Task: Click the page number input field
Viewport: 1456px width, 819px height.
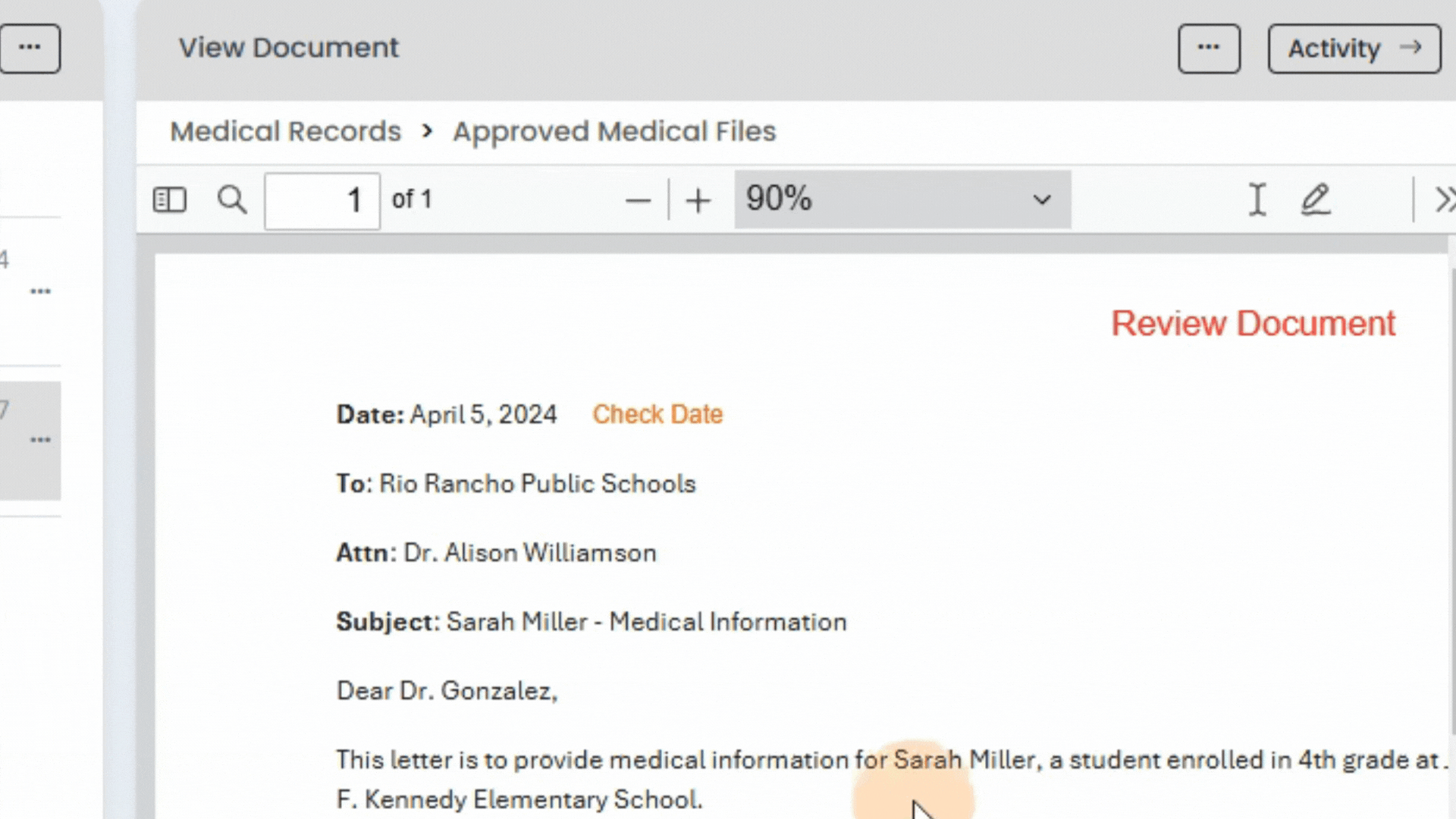Action: (x=322, y=201)
